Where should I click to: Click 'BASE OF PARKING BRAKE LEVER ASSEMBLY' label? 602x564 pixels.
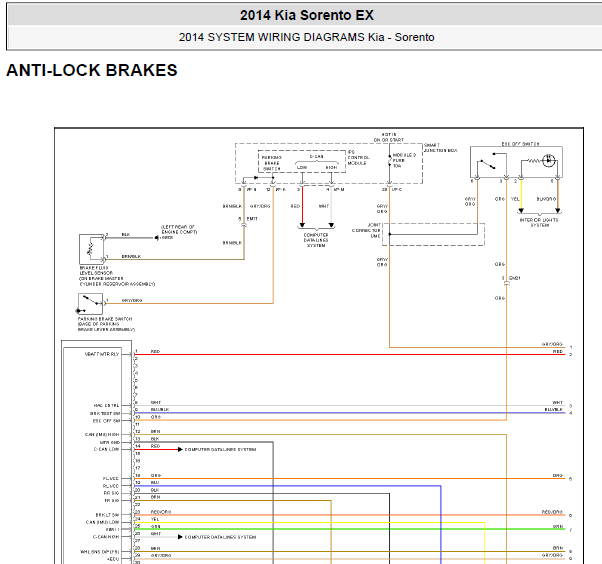106,327
